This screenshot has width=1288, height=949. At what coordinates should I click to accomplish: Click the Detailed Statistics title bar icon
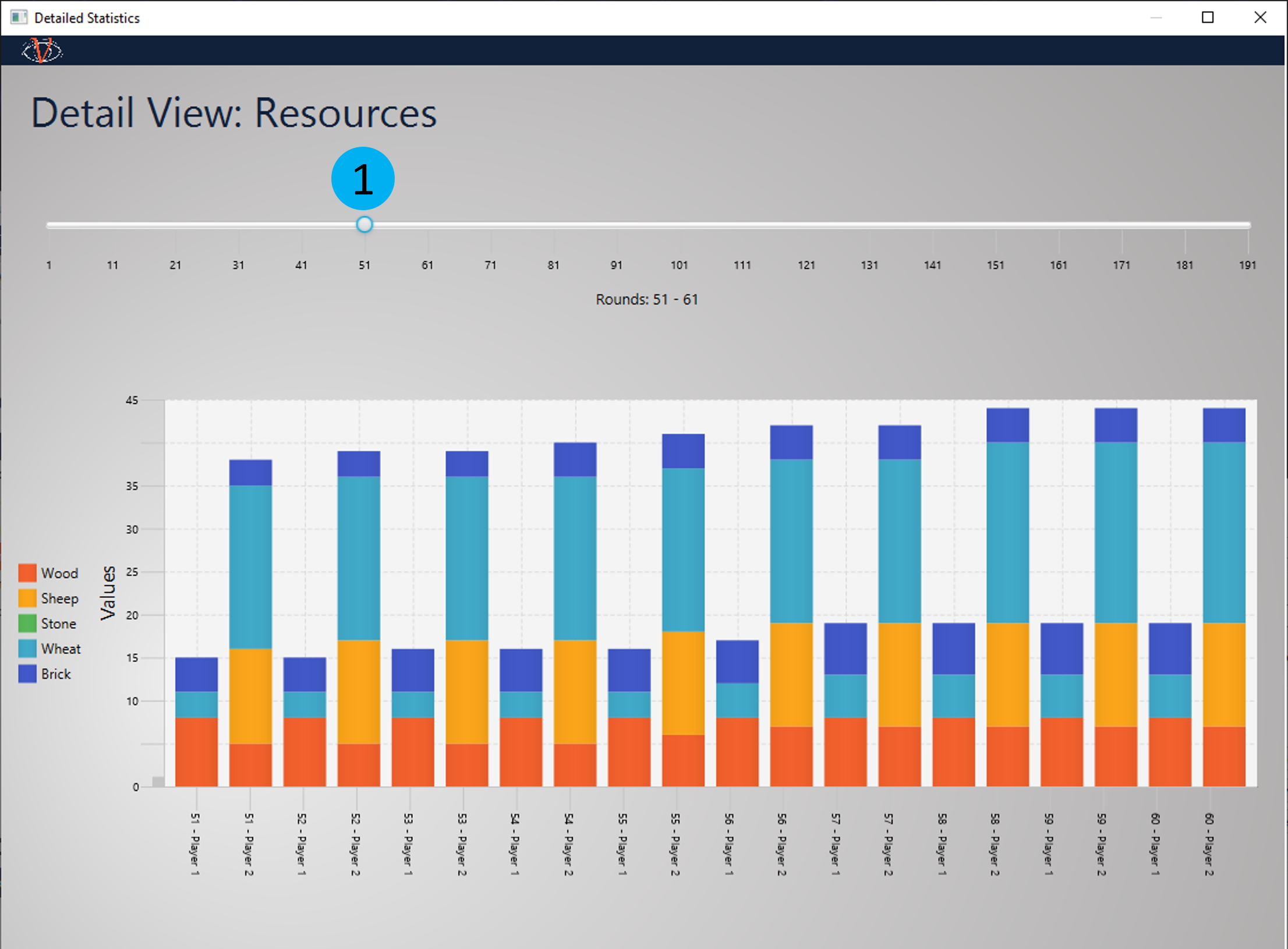pos(19,17)
